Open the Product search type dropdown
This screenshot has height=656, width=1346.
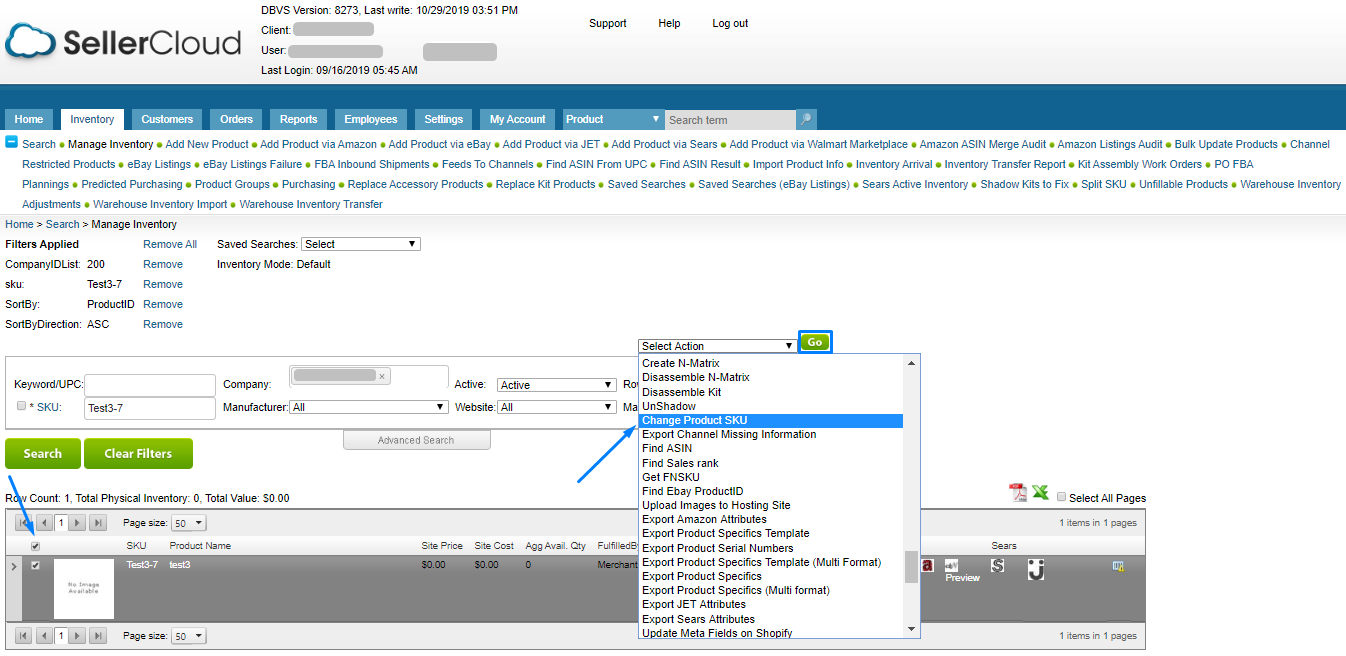(x=613, y=119)
